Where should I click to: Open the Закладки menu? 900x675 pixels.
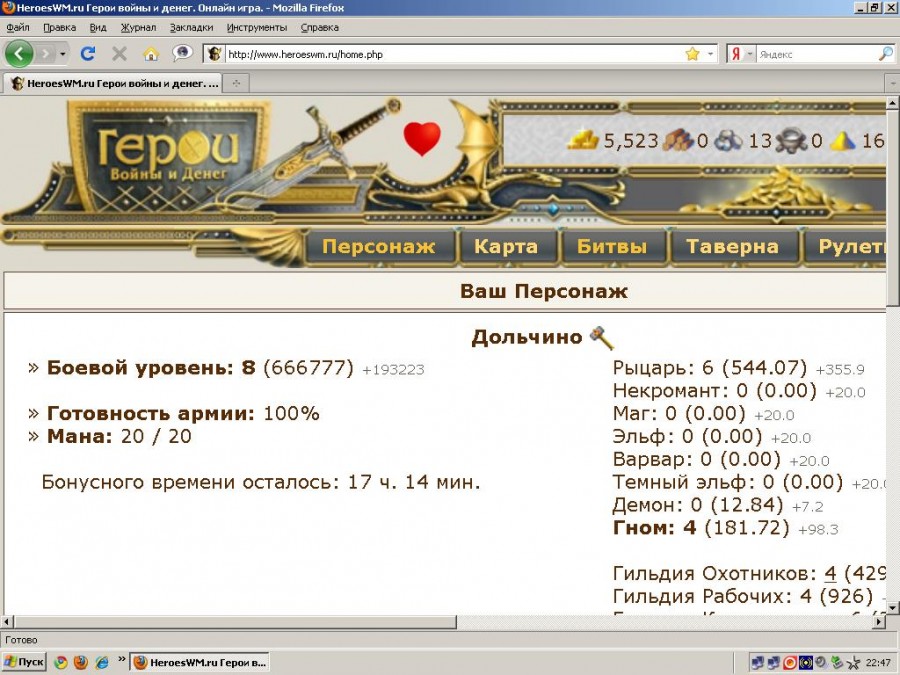click(x=191, y=27)
